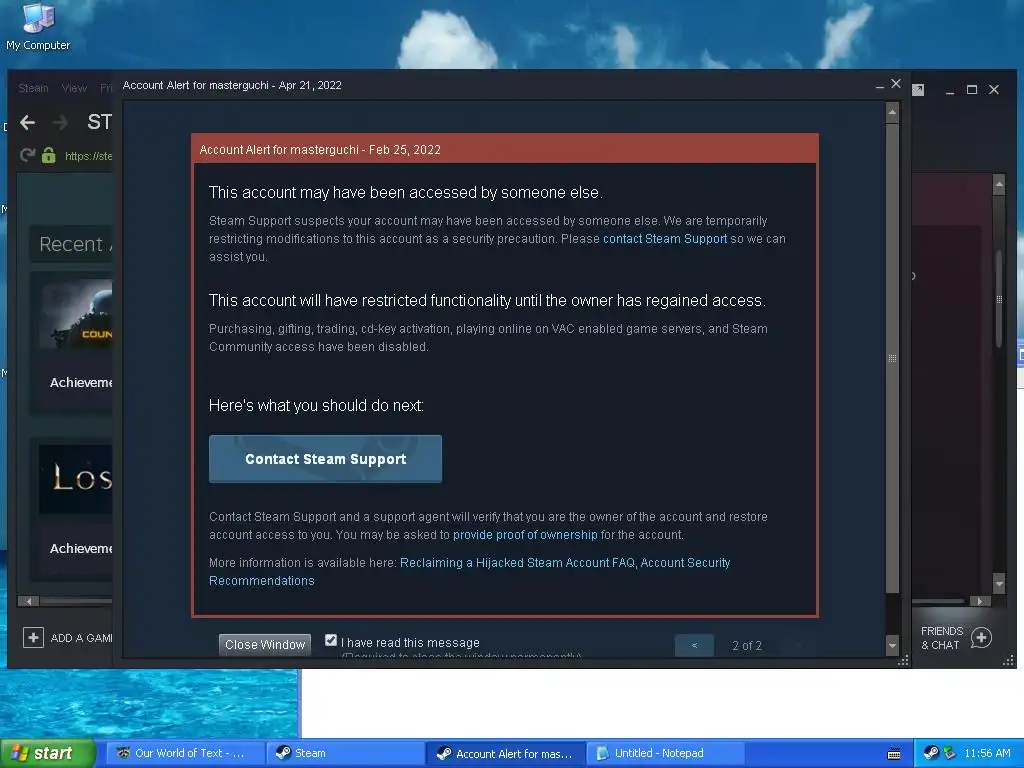Open My Computer desktop icon

37,26
